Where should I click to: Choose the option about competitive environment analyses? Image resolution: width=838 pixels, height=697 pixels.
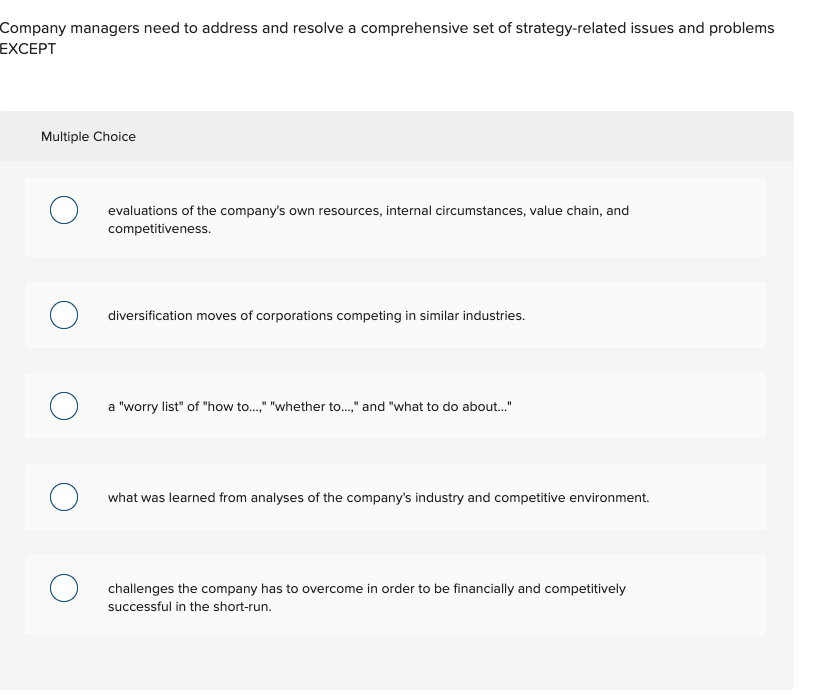[x=378, y=497]
